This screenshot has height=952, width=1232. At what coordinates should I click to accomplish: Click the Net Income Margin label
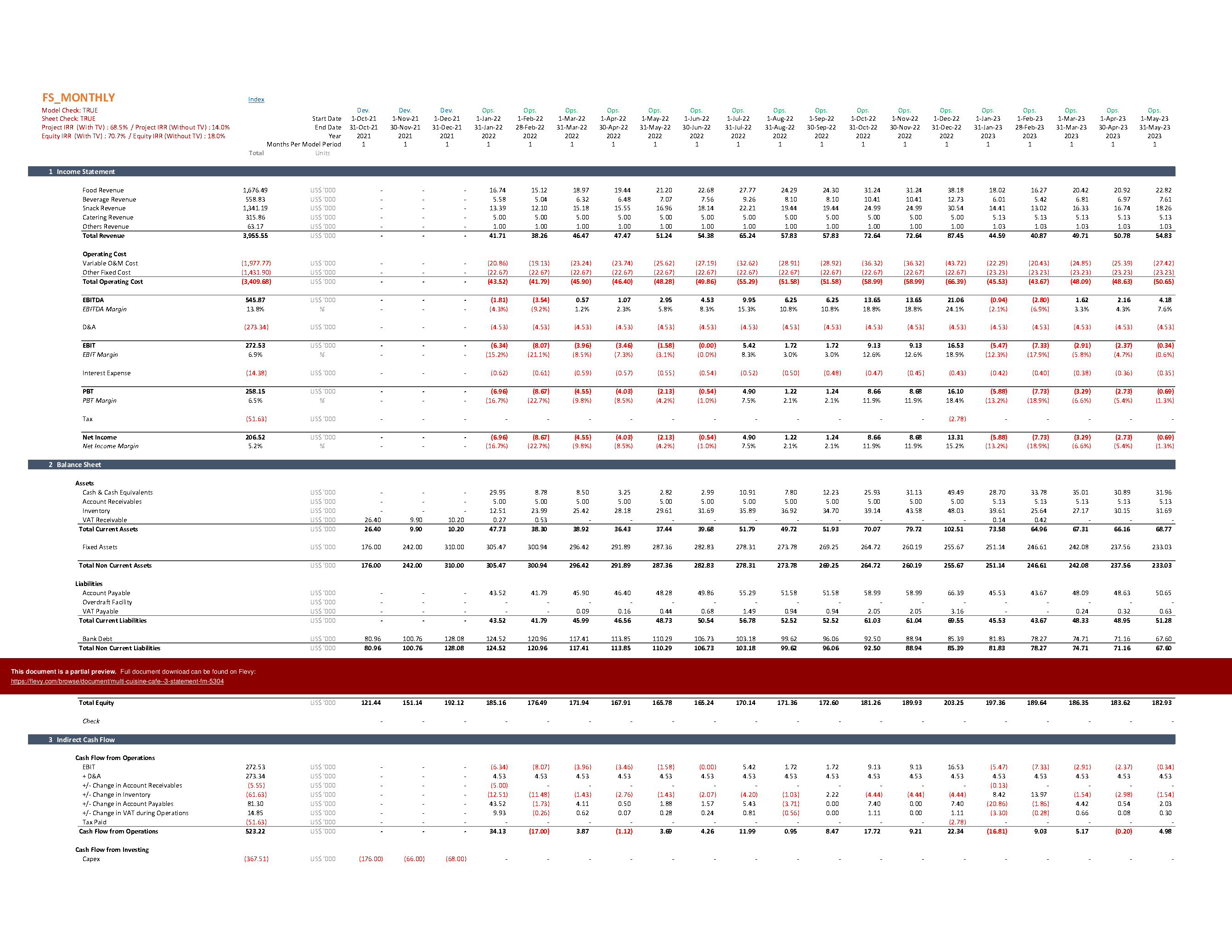pyautogui.click(x=110, y=446)
